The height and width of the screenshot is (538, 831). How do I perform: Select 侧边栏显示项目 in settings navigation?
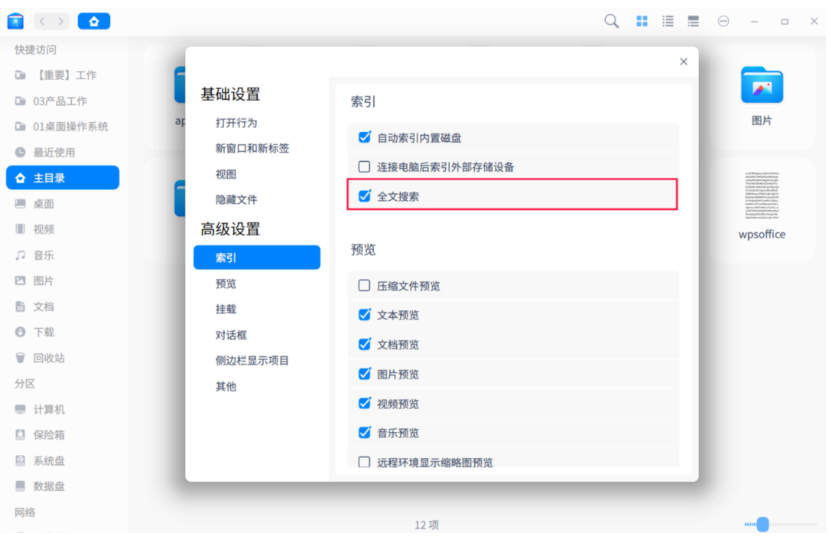click(x=252, y=361)
